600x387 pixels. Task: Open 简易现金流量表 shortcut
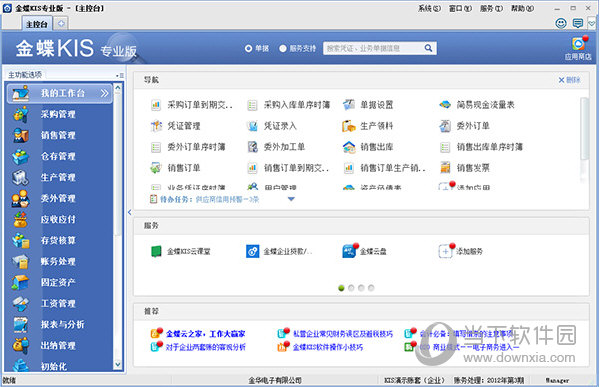coord(477,105)
